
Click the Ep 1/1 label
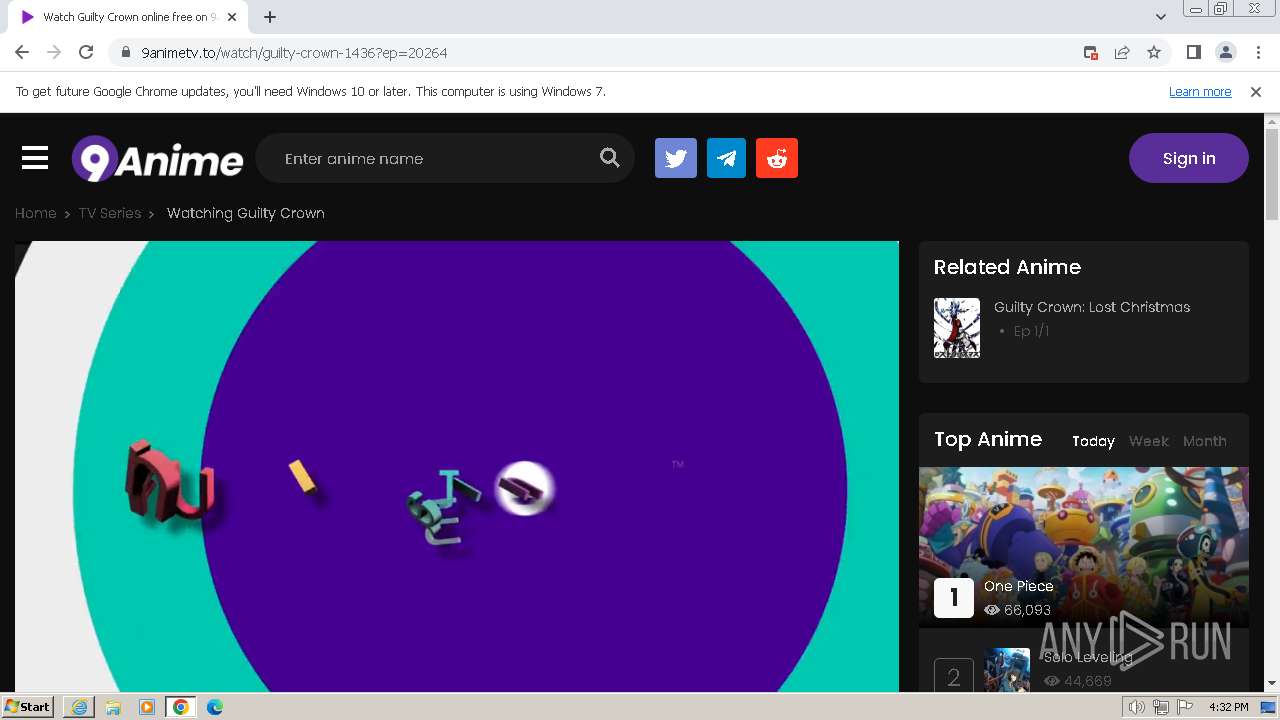1031,331
